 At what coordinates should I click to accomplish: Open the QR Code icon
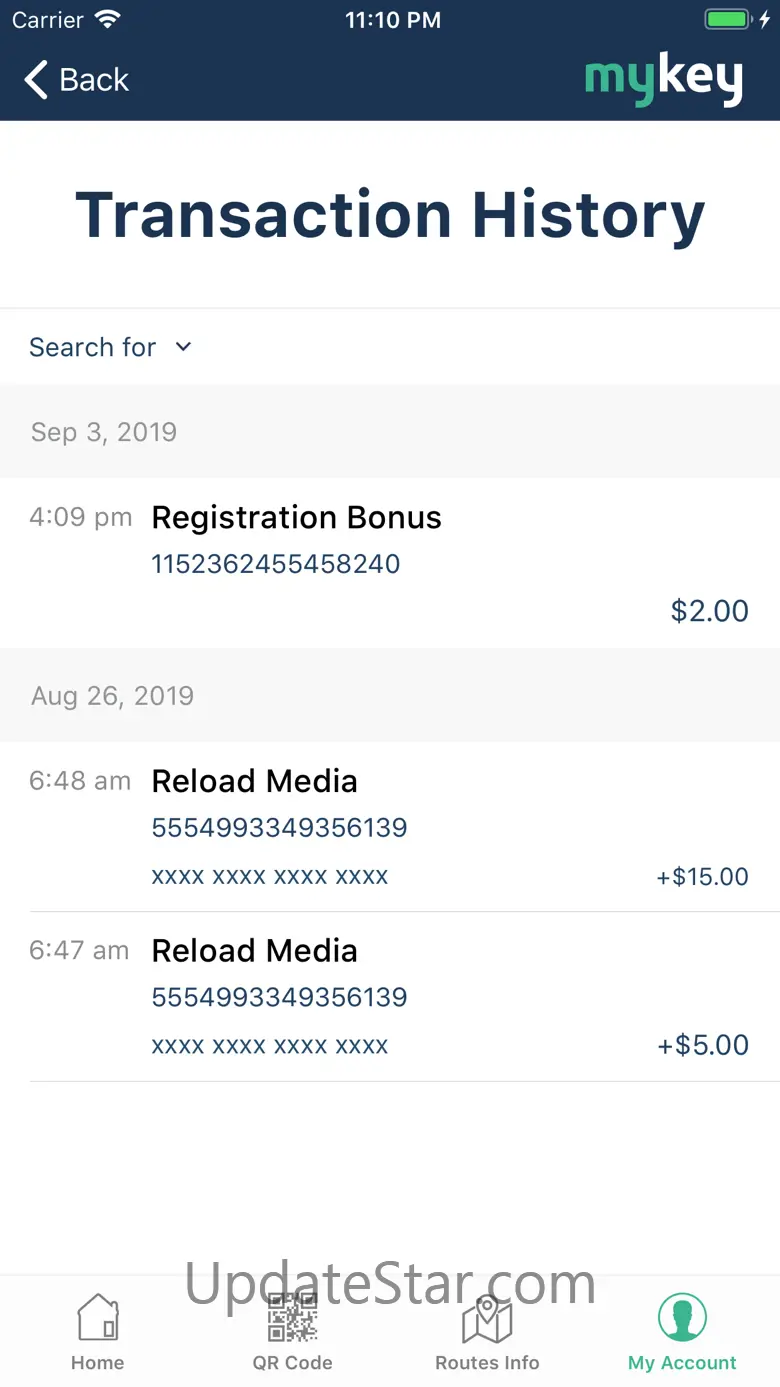pos(292,1318)
